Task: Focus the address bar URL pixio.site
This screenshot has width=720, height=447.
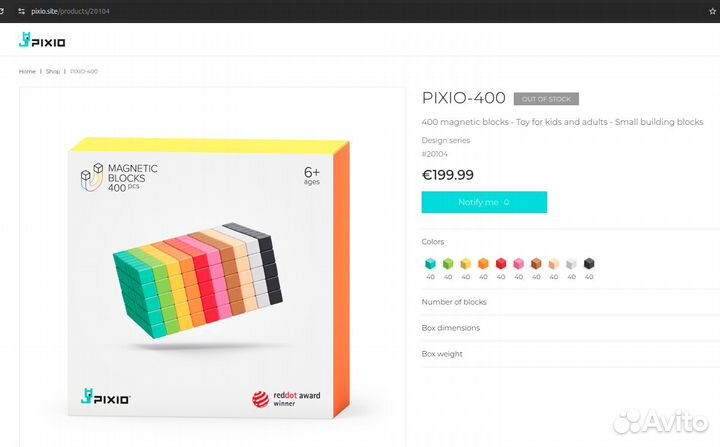Action: point(70,11)
